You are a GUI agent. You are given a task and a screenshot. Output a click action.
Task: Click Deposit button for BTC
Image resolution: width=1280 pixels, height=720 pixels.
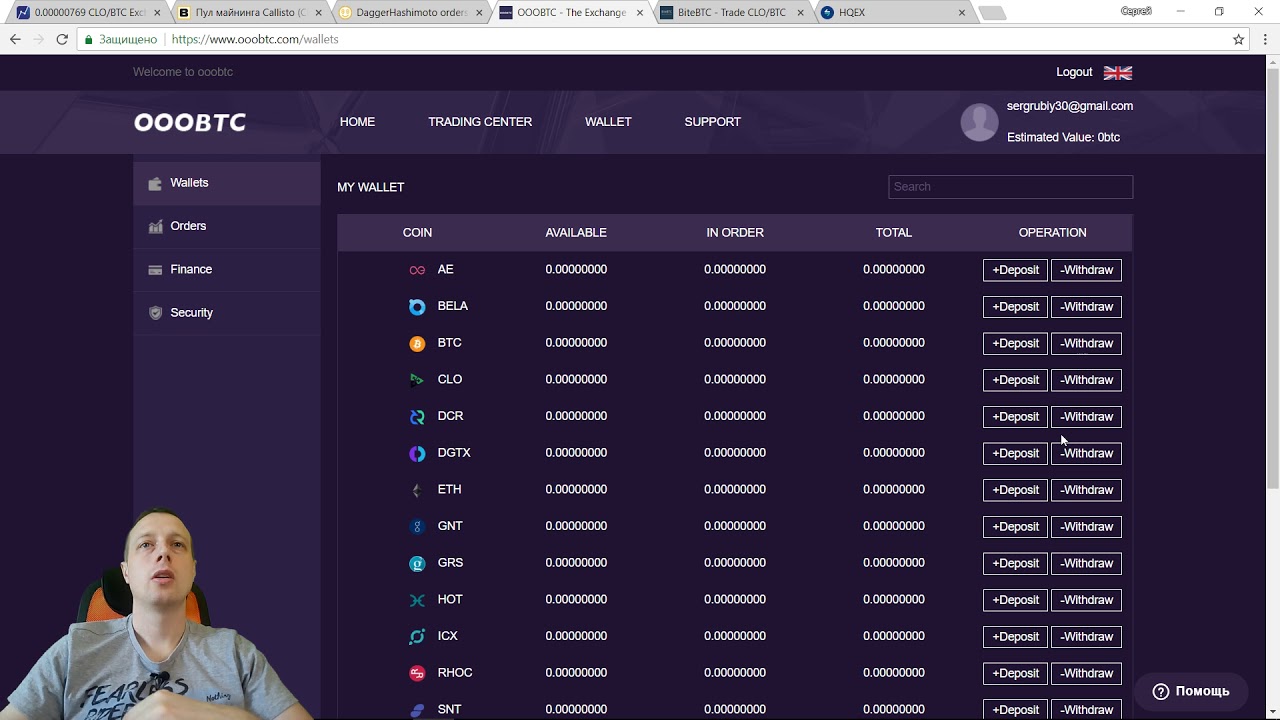(x=1015, y=343)
